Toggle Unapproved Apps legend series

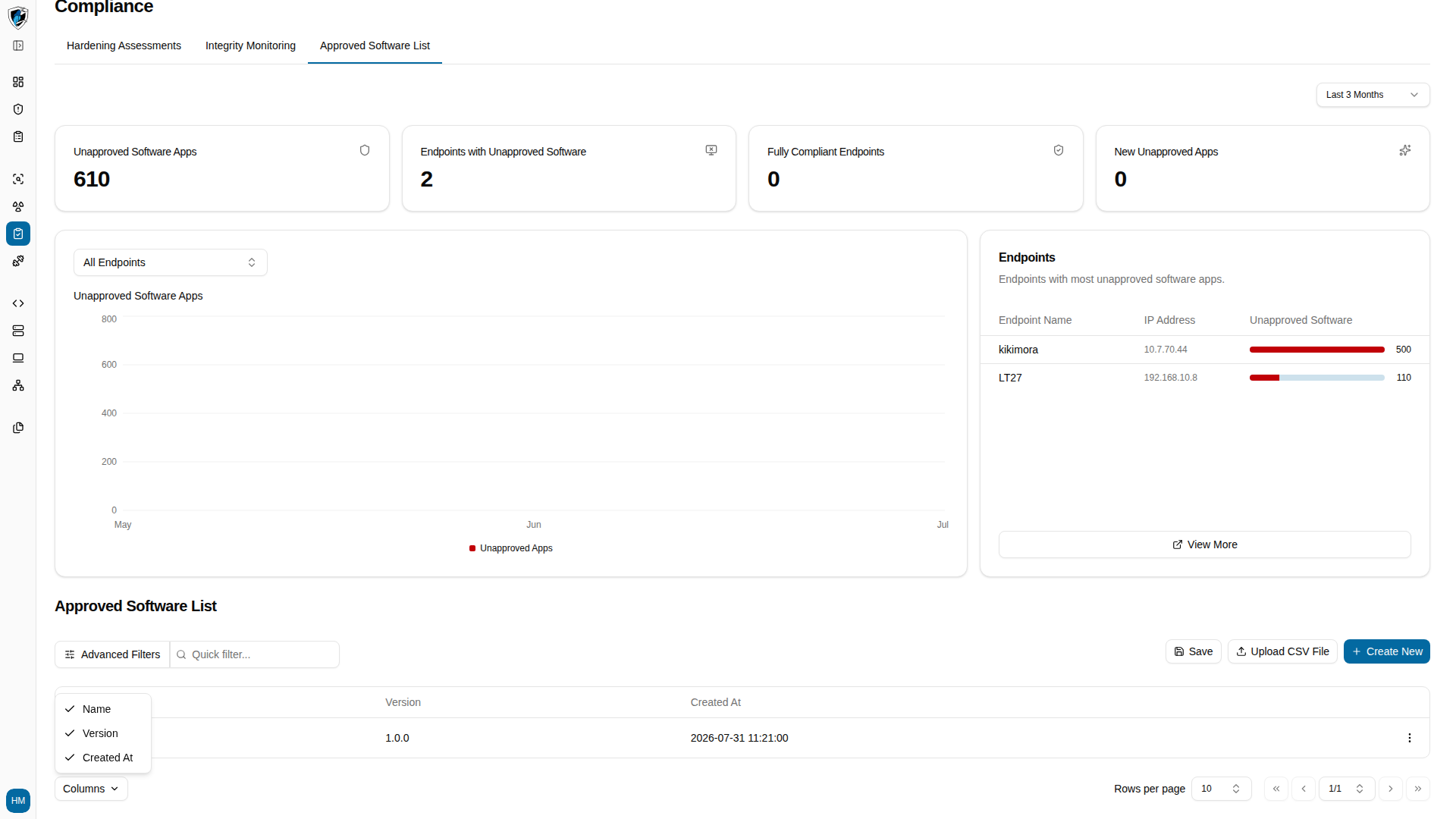(511, 548)
